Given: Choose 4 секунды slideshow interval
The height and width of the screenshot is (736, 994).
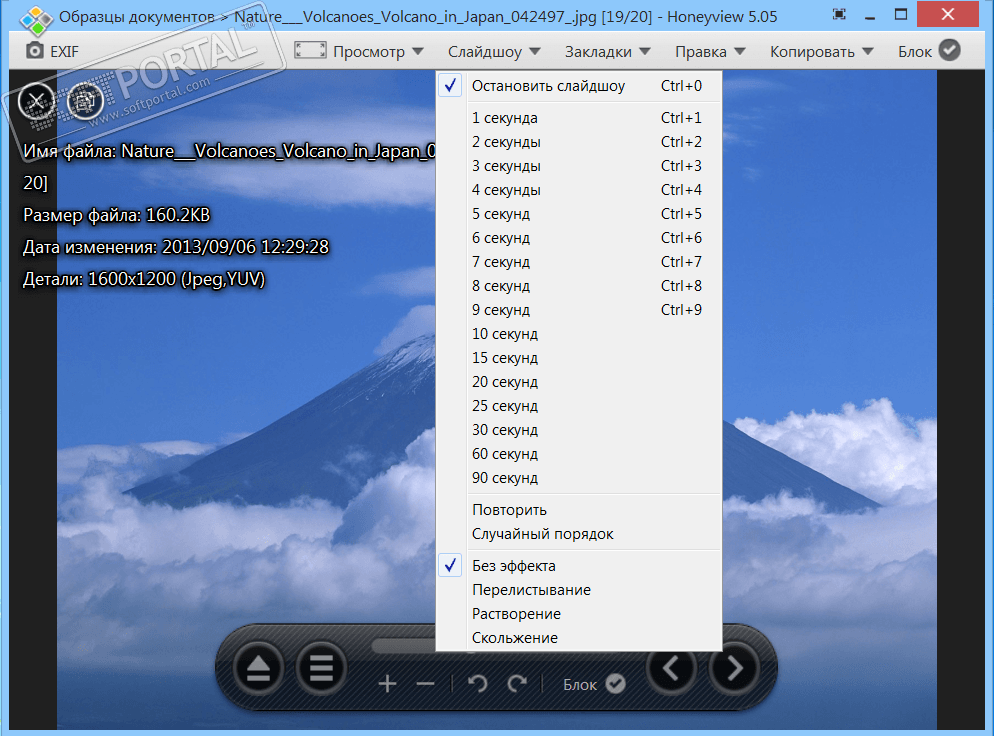Looking at the screenshot, I should [x=579, y=190].
